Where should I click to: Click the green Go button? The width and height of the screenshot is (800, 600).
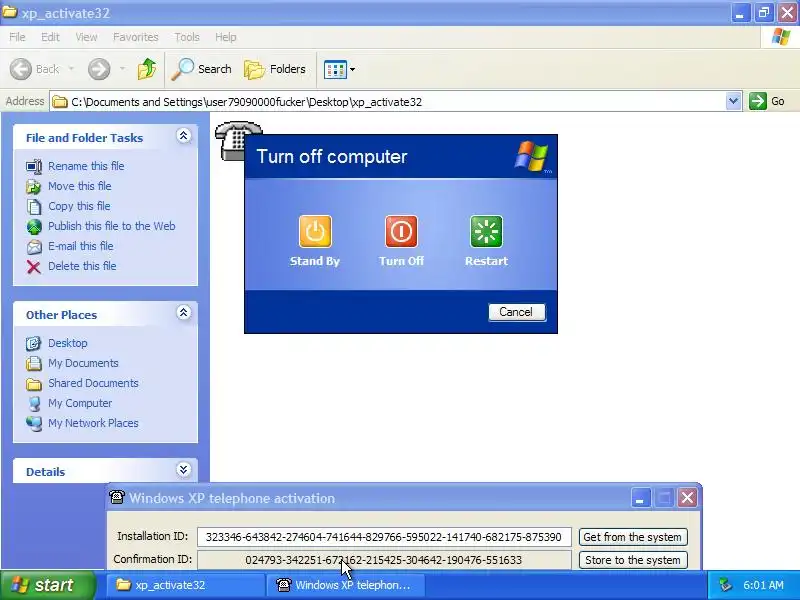click(x=767, y=101)
